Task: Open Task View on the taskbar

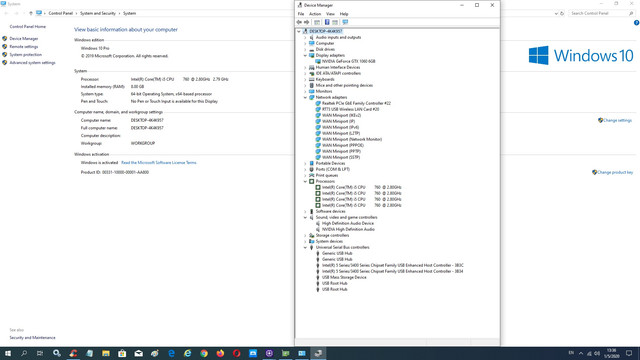Action: [40, 353]
